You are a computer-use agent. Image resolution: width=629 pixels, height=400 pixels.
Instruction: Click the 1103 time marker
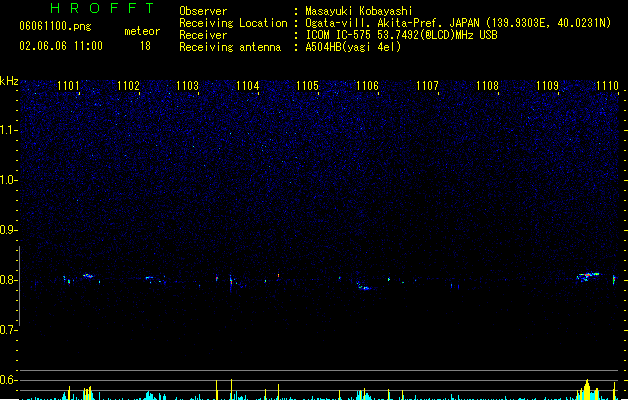point(188,86)
